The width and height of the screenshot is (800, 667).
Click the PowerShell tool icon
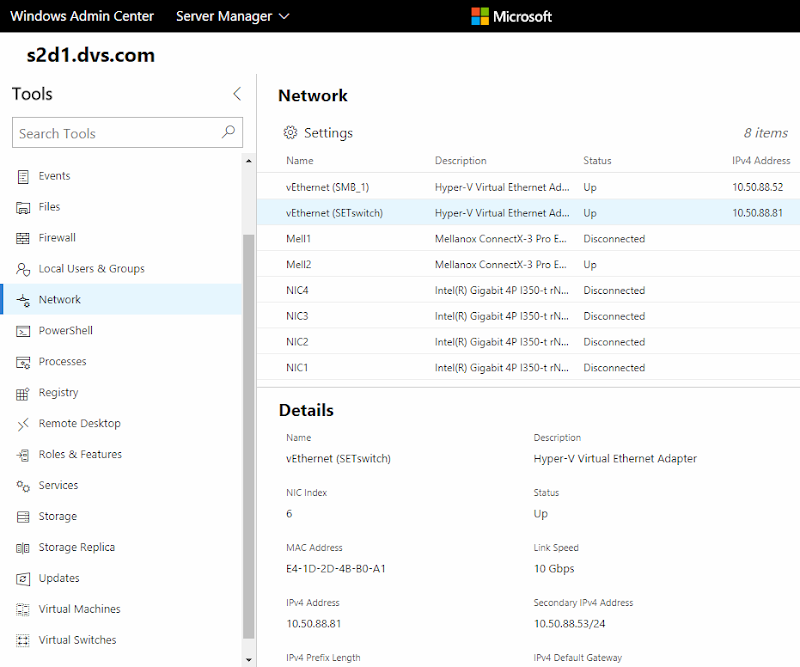point(23,331)
